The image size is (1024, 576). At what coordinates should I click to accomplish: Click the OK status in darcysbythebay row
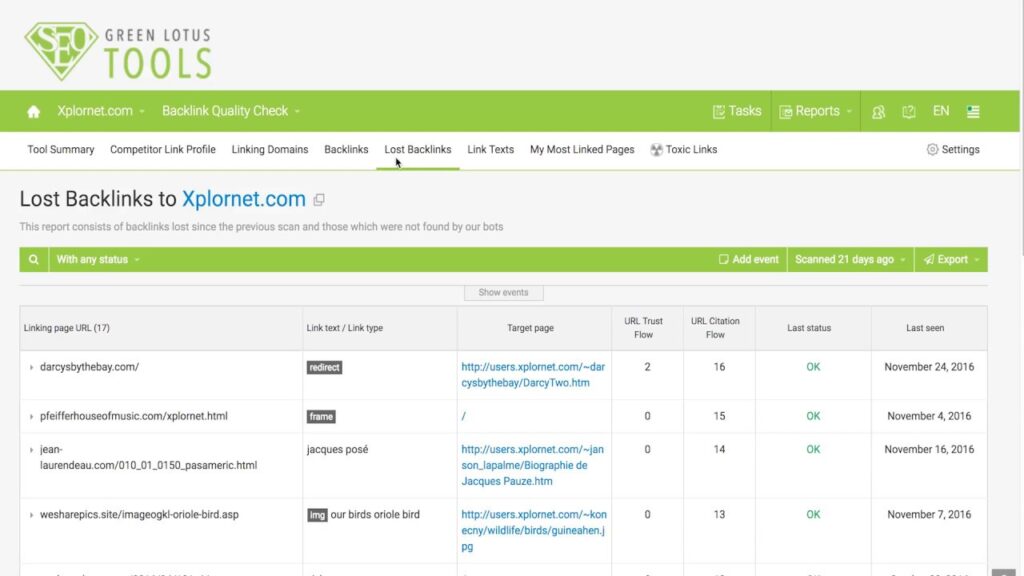point(813,367)
